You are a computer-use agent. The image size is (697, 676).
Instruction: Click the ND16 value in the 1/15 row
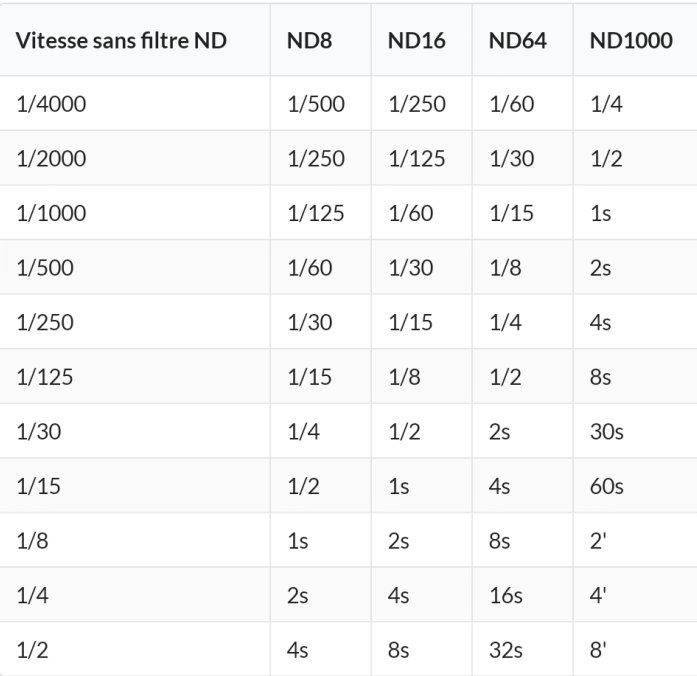pos(397,488)
